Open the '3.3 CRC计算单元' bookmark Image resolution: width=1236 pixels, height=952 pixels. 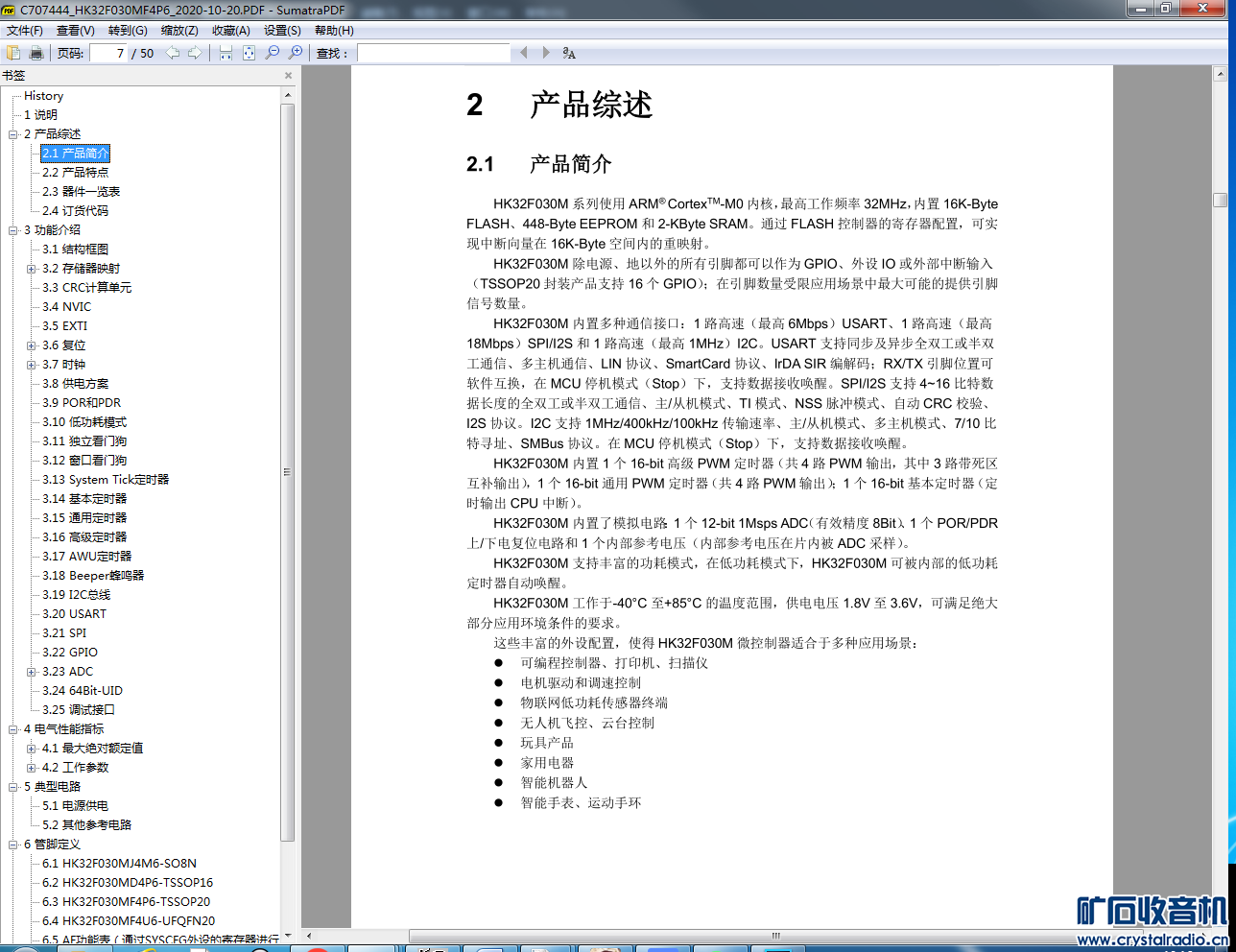pos(87,288)
